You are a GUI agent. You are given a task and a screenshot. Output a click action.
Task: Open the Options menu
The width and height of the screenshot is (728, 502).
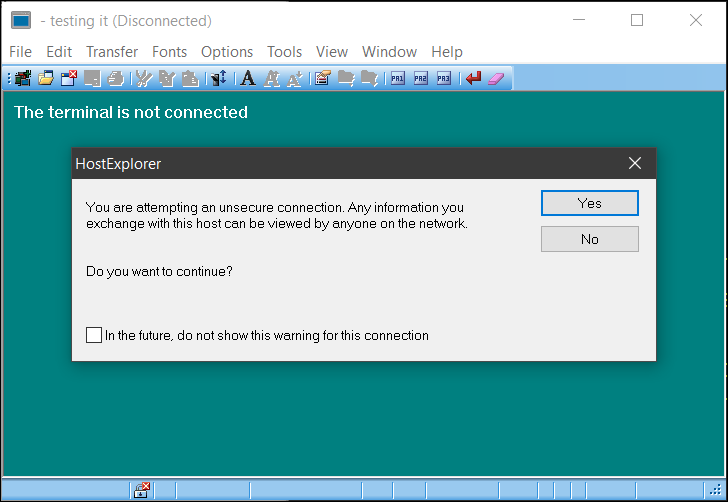tap(227, 52)
